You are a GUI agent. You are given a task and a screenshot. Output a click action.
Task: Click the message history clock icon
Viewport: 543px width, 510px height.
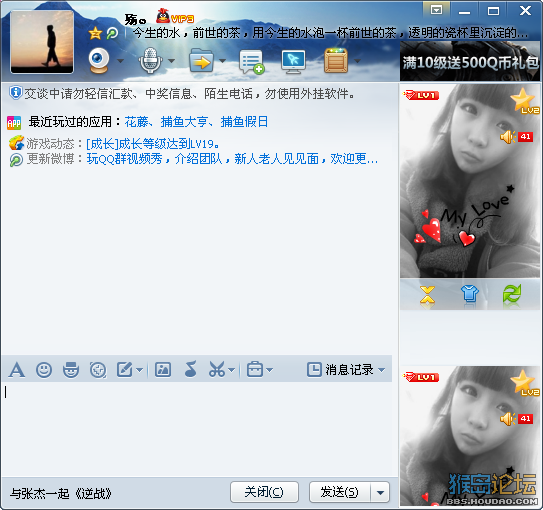point(314,369)
